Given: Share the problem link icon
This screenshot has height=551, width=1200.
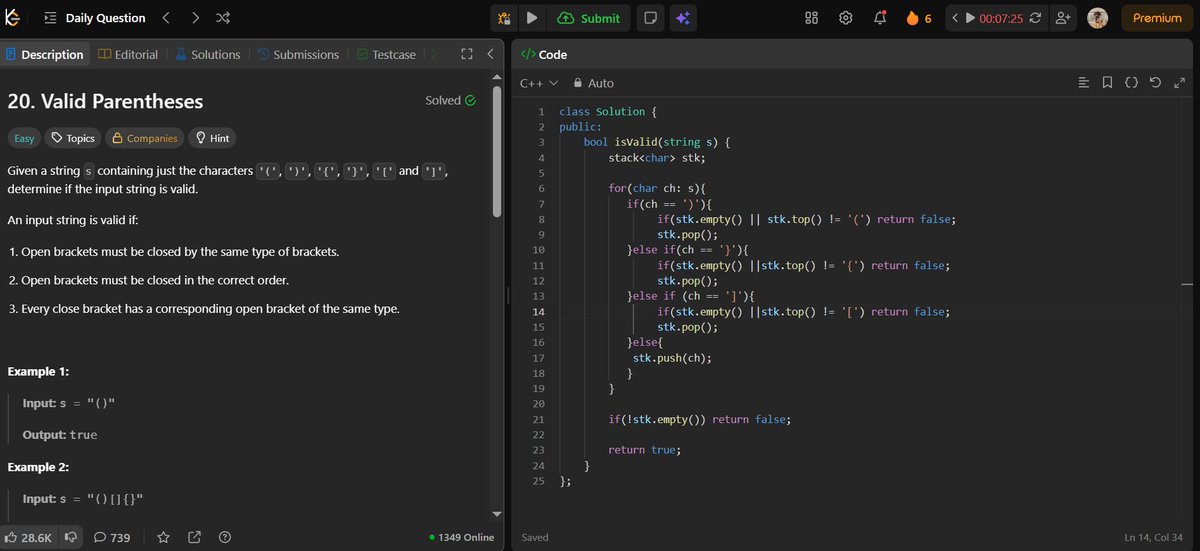Looking at the screenshot, I should [196, 537].
